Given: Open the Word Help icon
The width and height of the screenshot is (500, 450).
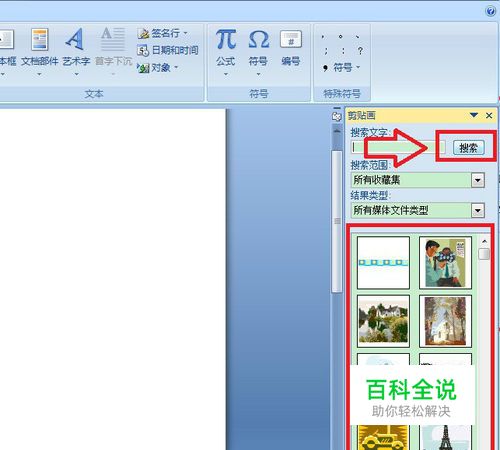Looking at the screenshot, I should pos(490,11).
